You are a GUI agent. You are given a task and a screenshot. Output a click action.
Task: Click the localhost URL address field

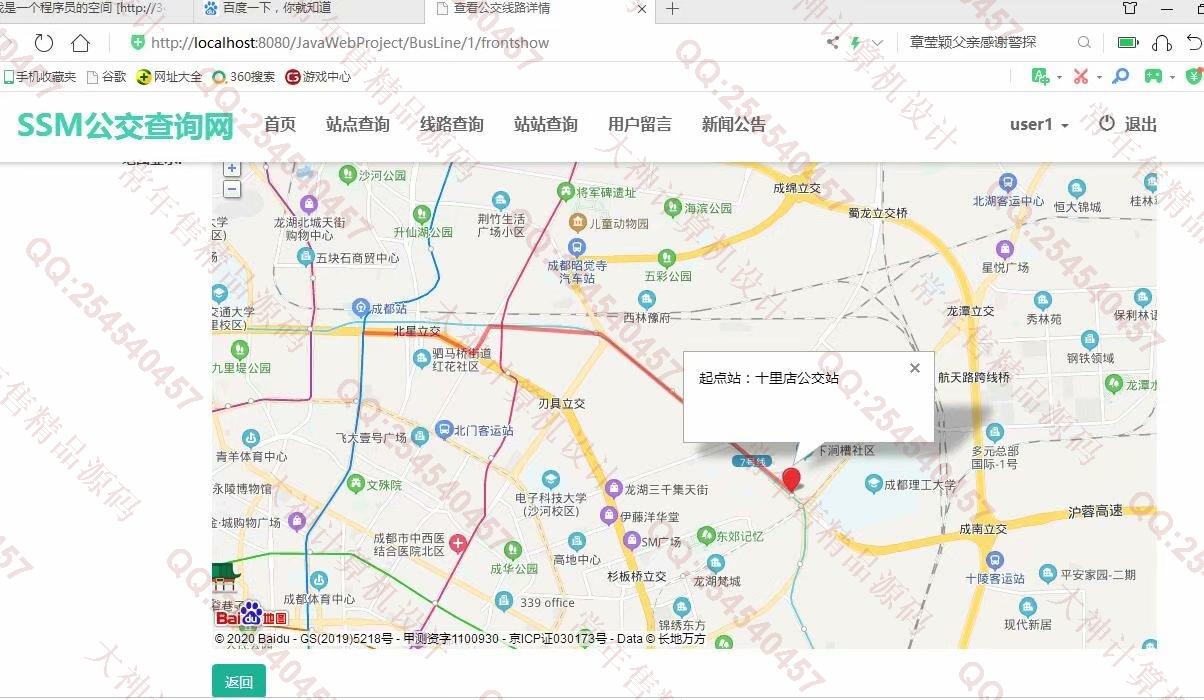pyautogui.click(x=350, y=43)
